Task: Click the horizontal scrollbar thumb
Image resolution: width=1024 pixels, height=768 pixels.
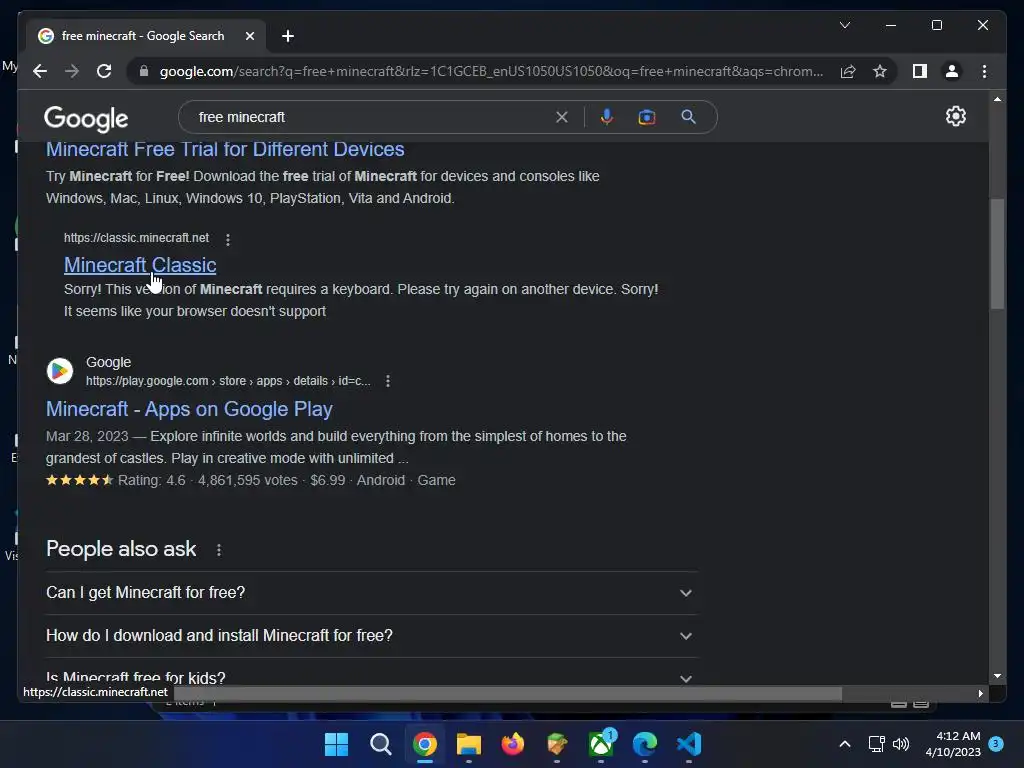Action: click(x=508, y=693)
